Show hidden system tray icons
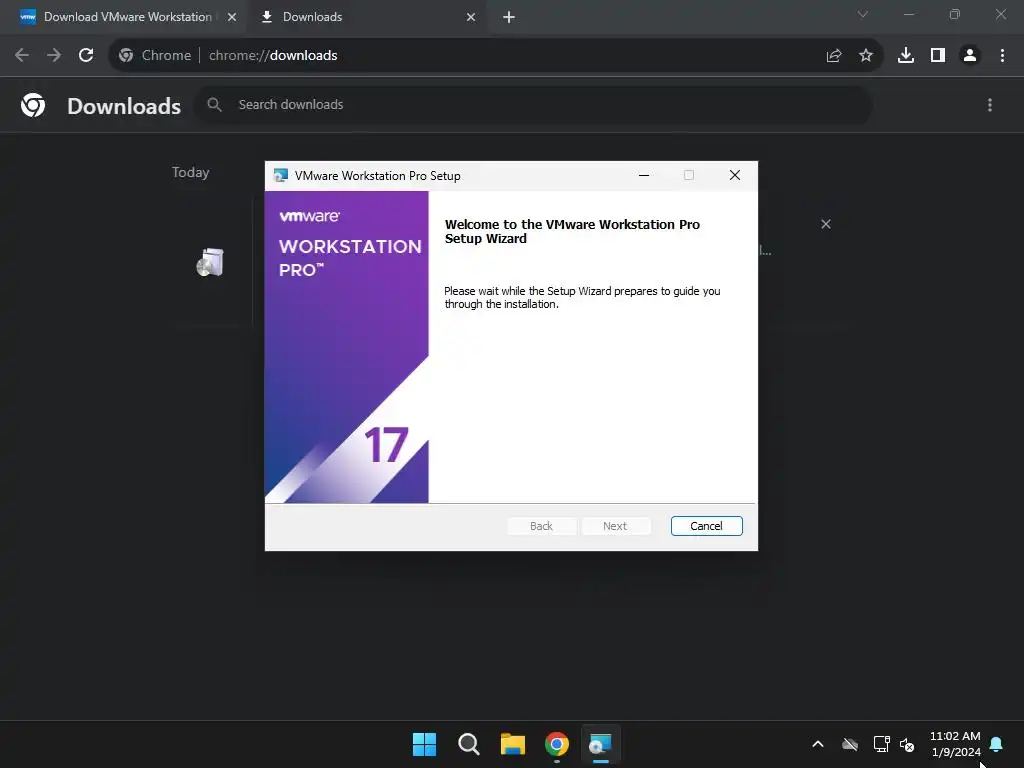 click(818, 744)
